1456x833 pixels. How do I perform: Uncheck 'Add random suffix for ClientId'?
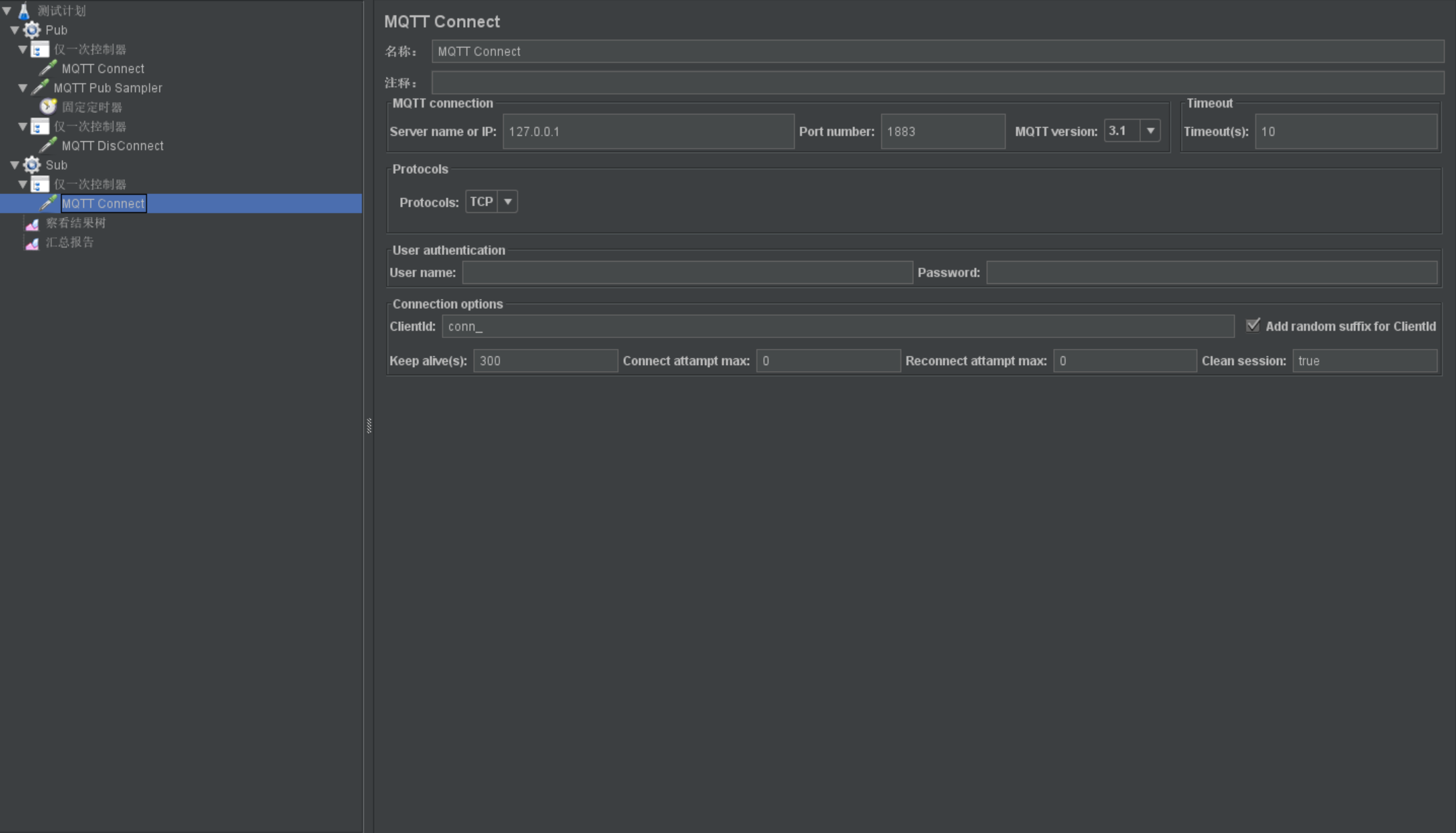(1254, 325)
